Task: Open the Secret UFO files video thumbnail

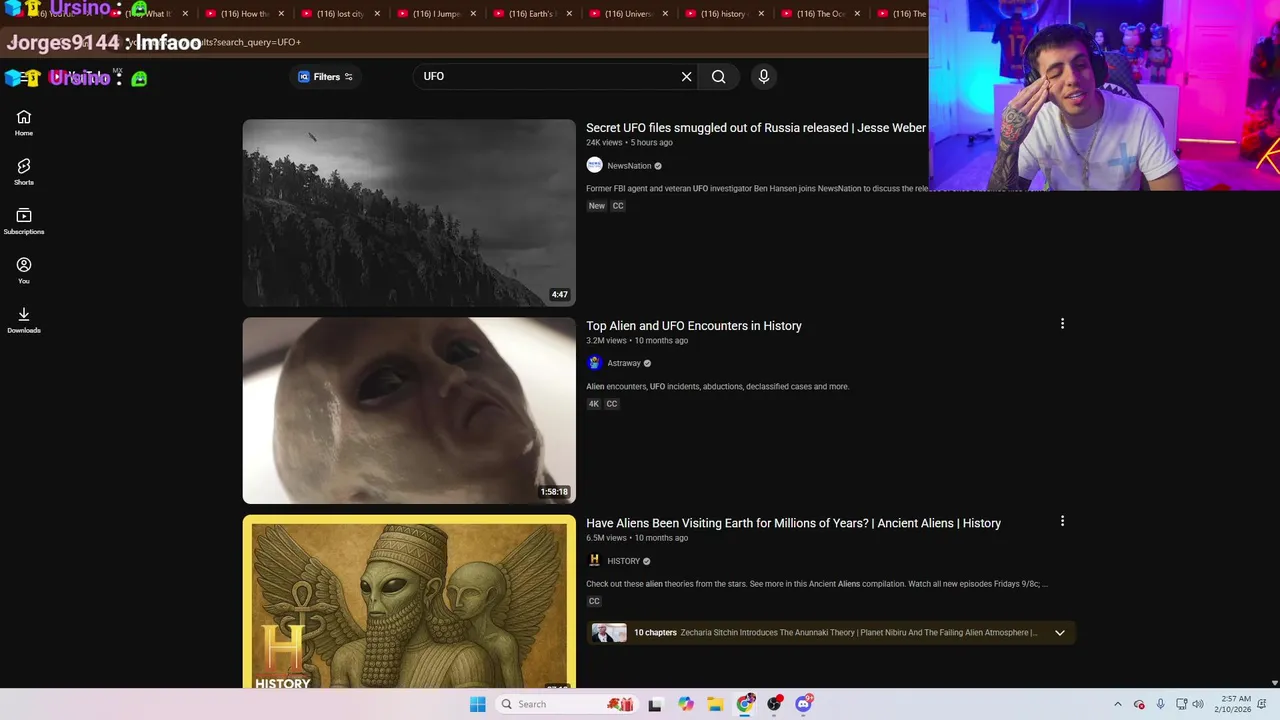Action: pyautogui.click(x=409, y=213)
